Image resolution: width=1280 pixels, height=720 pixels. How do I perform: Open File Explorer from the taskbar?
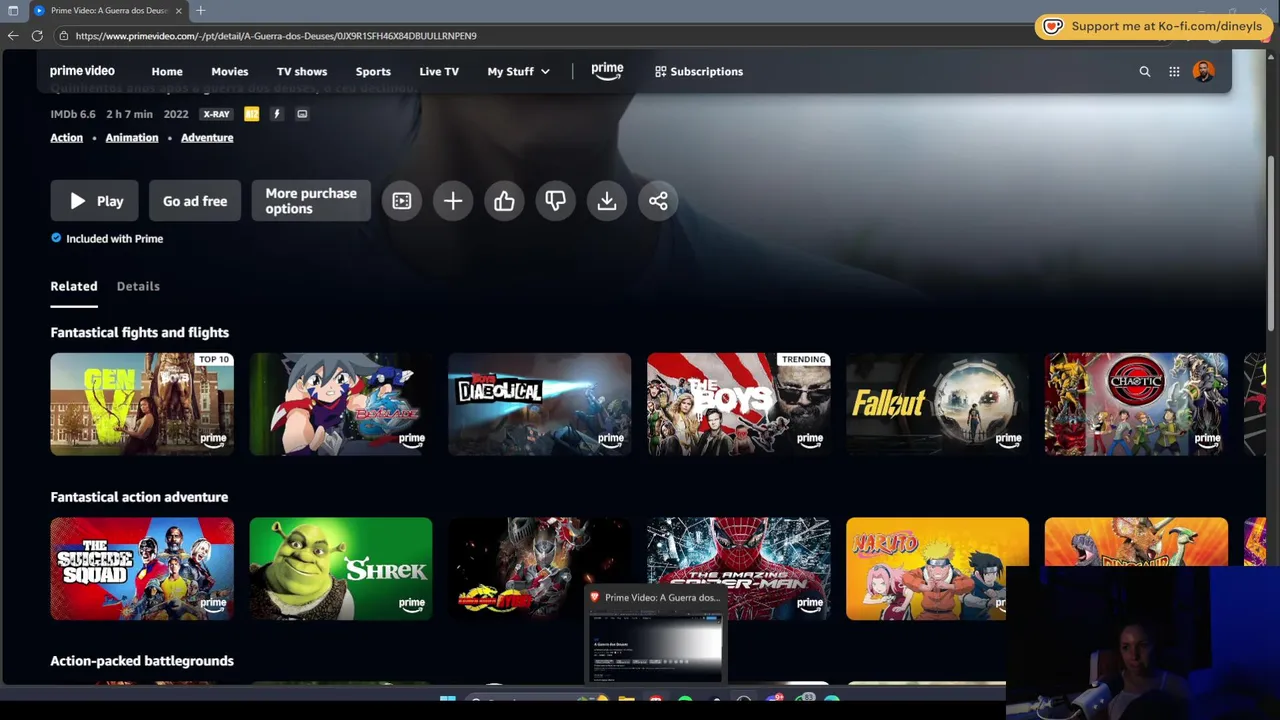626,699
